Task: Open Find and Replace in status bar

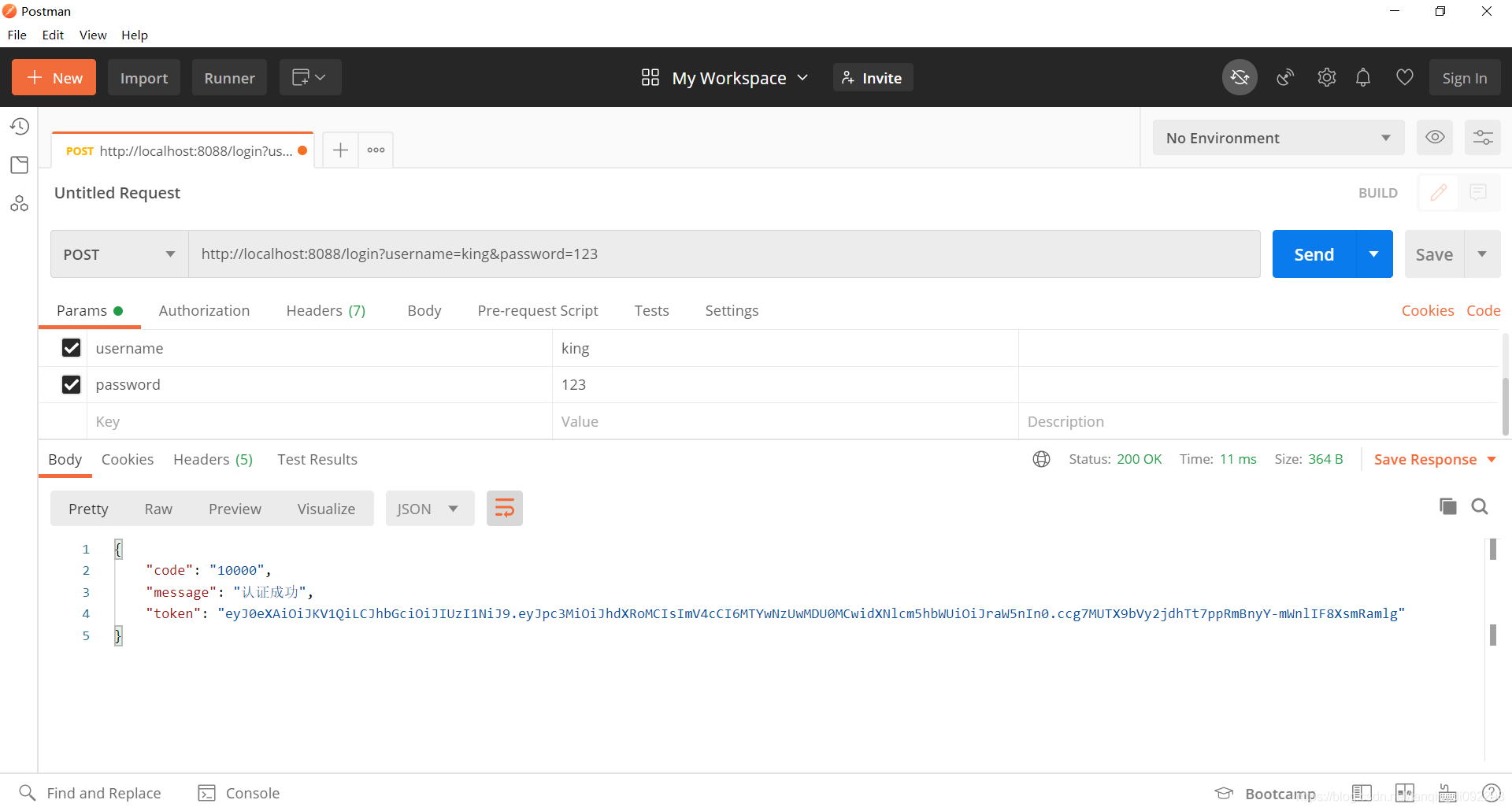Action: pos(90,793)
